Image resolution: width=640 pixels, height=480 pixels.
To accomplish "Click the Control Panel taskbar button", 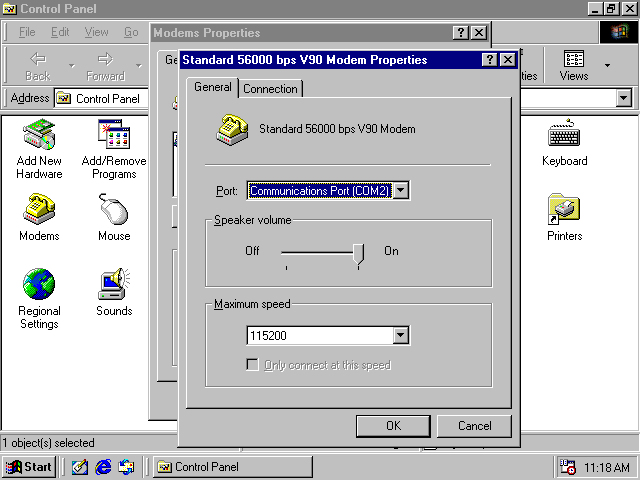I will pyautogui.click(x=233, y=467).
